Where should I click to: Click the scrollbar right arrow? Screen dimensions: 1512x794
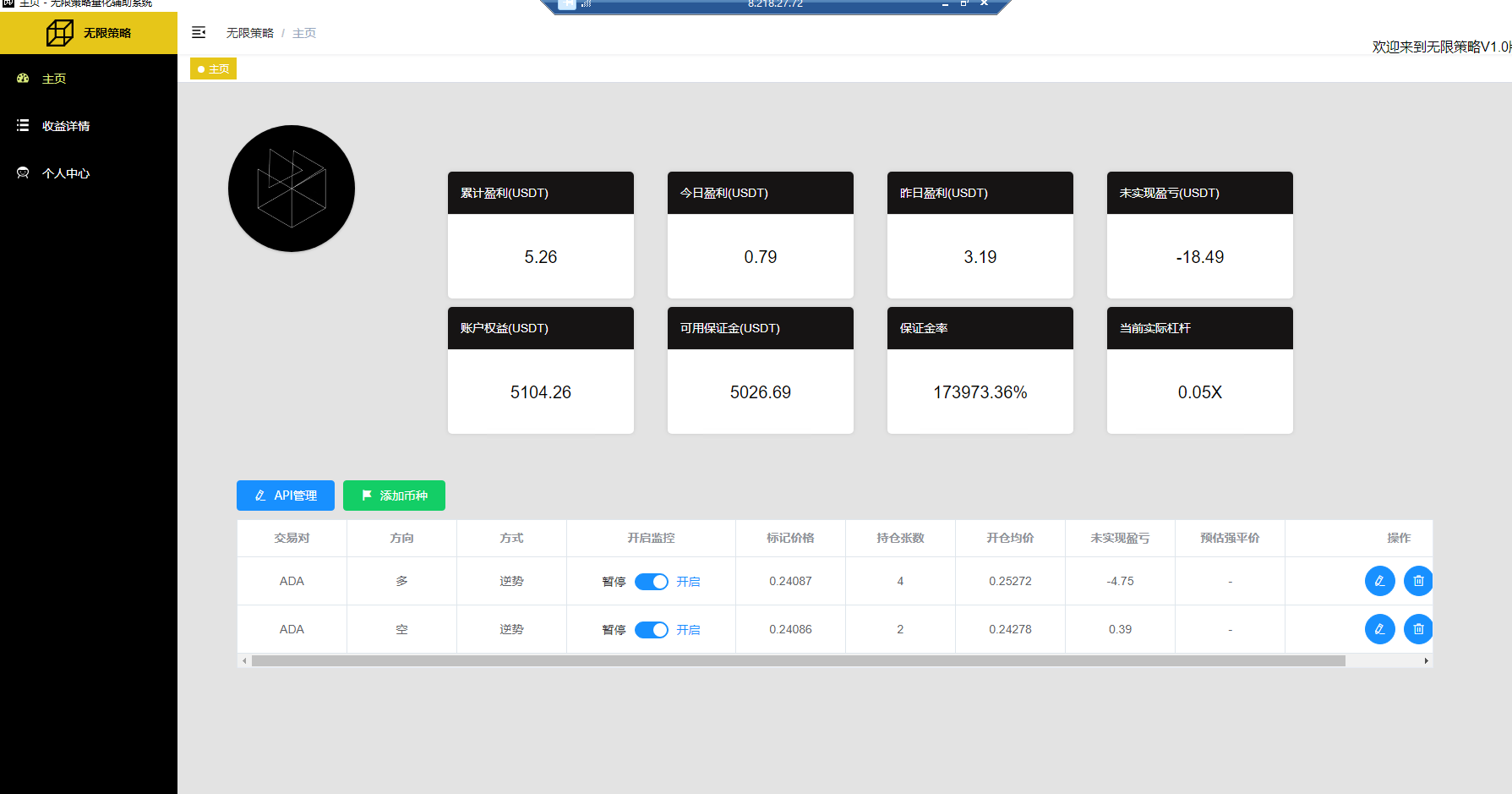1427,661
